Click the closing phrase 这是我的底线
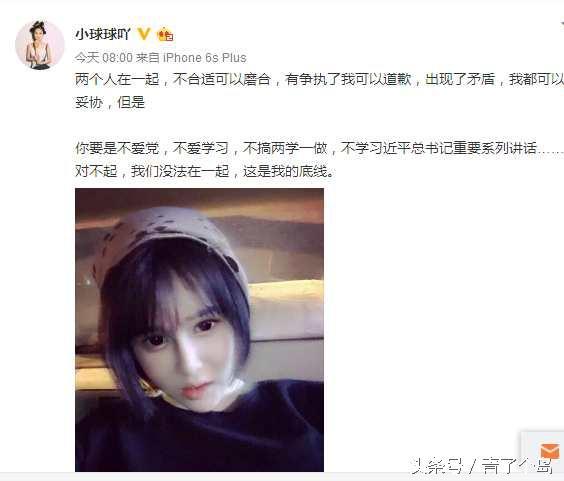The height and width of the screenshot is (481, 564). pos(286,171)
